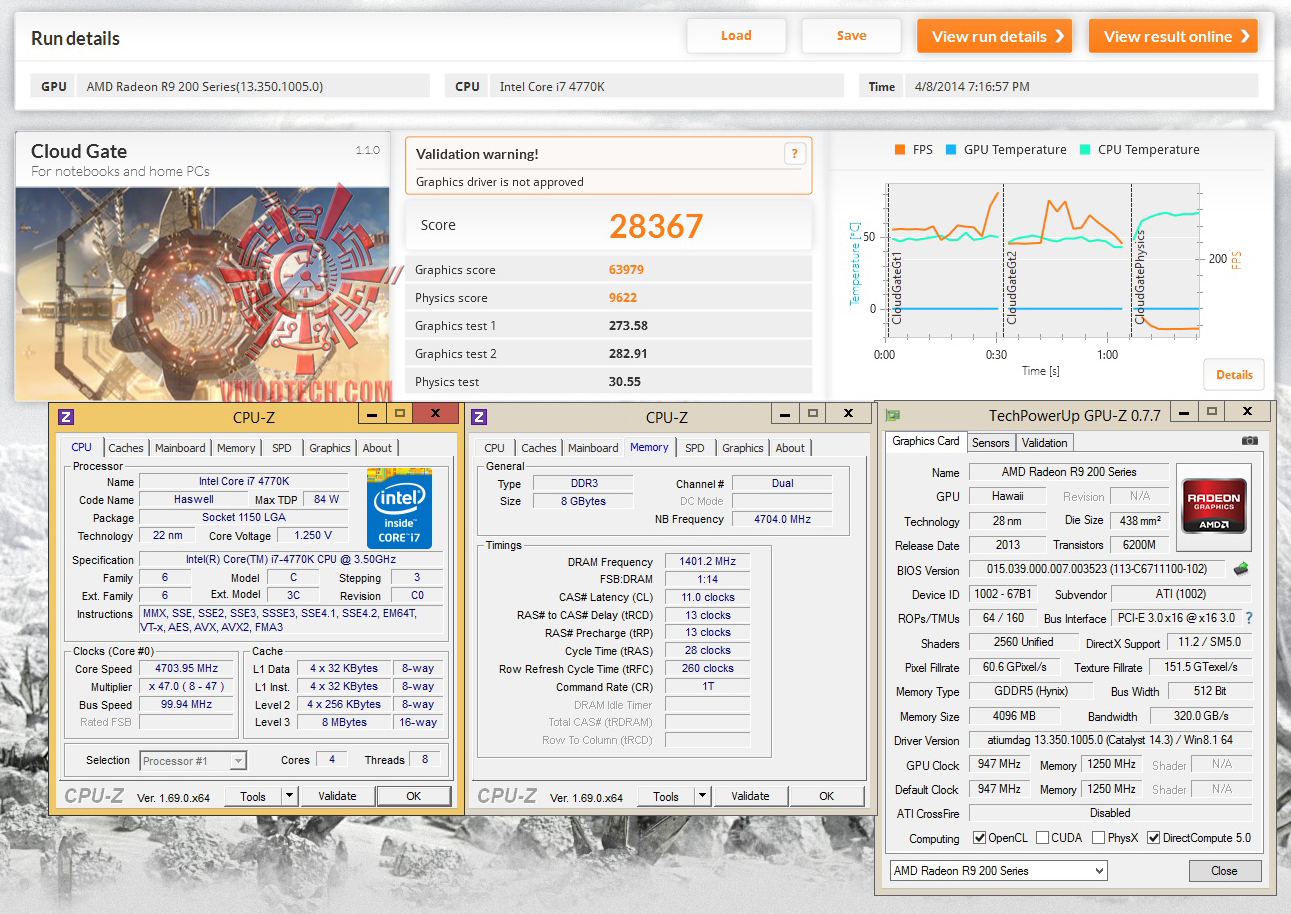Click View run details button
1291x914 pixels.
click(994, 36)
